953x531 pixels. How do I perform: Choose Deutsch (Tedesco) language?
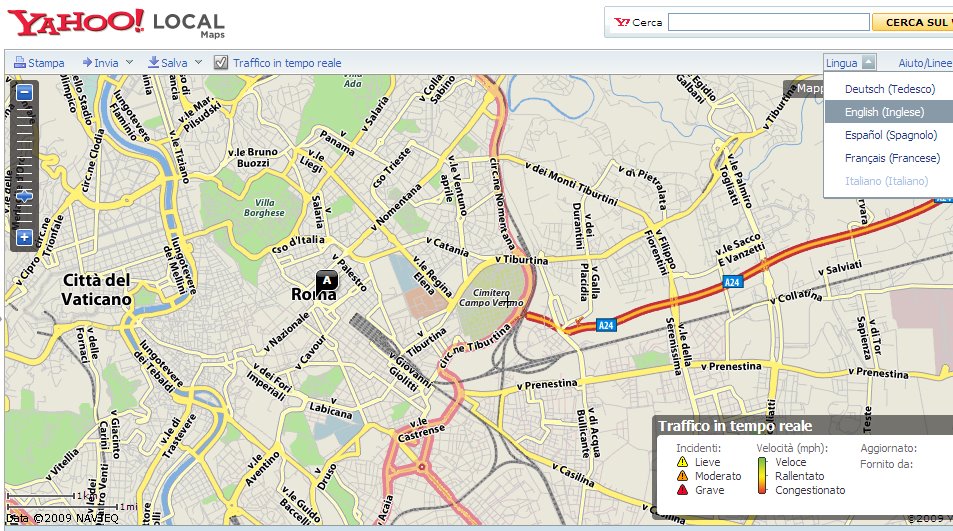point(890,89)
